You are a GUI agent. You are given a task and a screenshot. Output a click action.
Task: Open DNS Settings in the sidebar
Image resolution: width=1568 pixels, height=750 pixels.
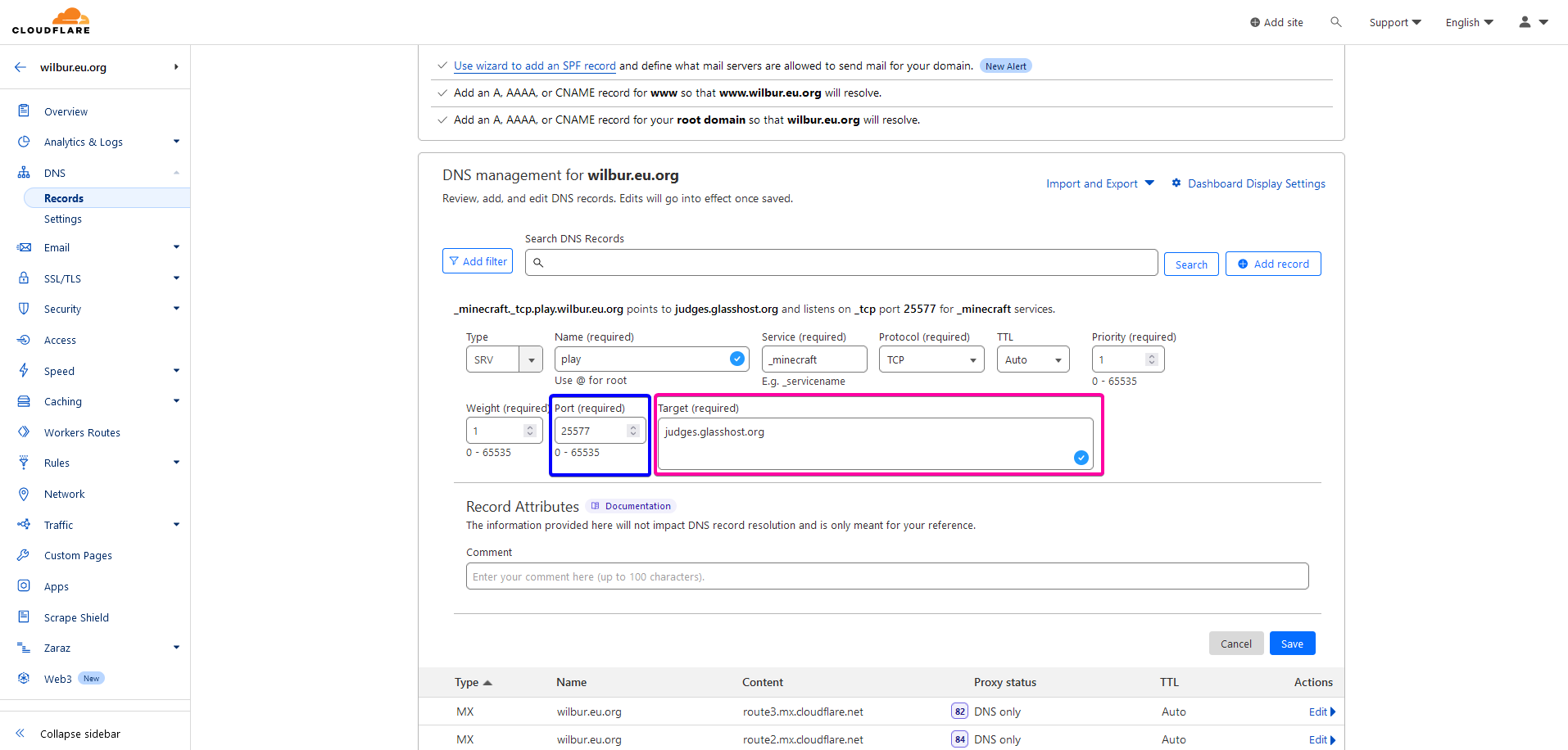tap(63, 219)
